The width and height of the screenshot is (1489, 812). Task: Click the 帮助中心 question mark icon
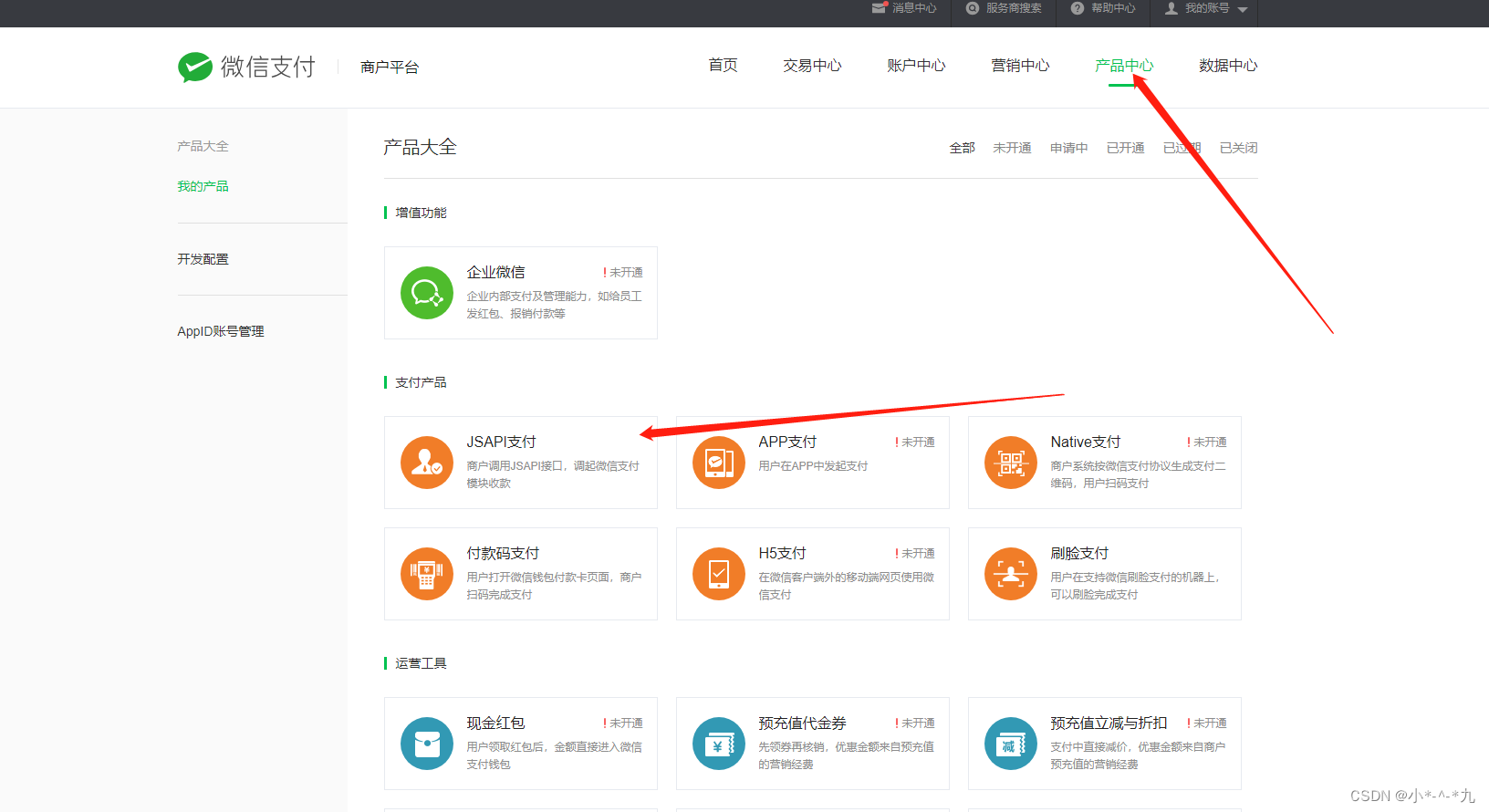tap(1078, 8)
